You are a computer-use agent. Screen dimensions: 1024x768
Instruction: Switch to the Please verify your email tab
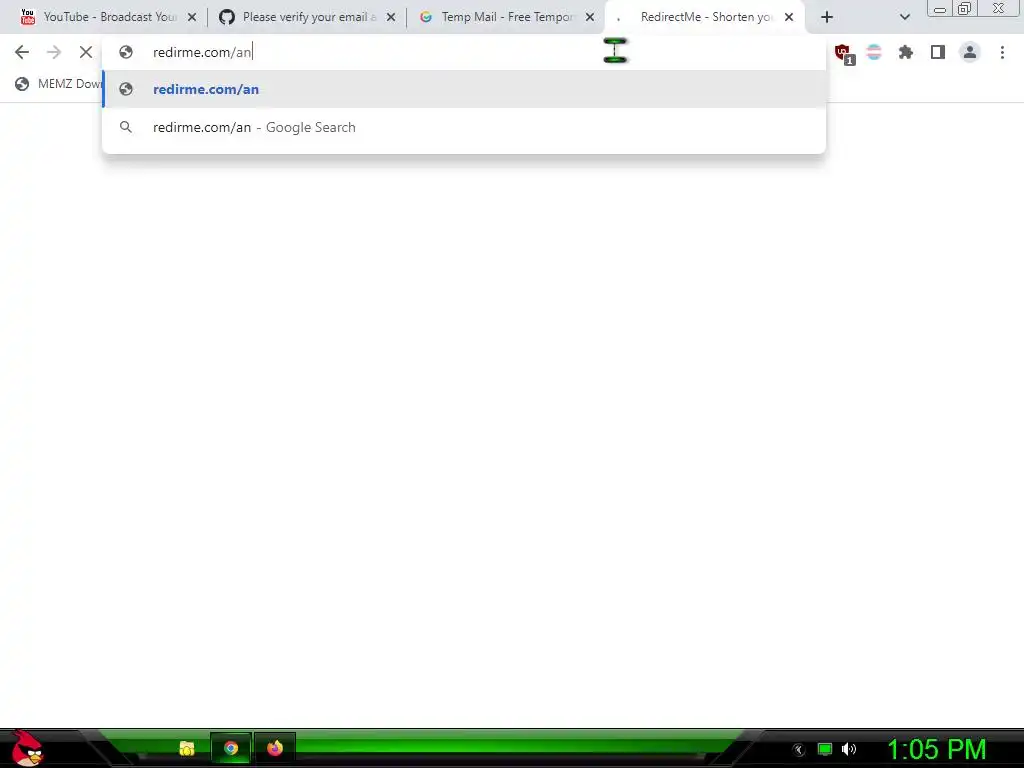pyautogui.click(x=306, y=17)
